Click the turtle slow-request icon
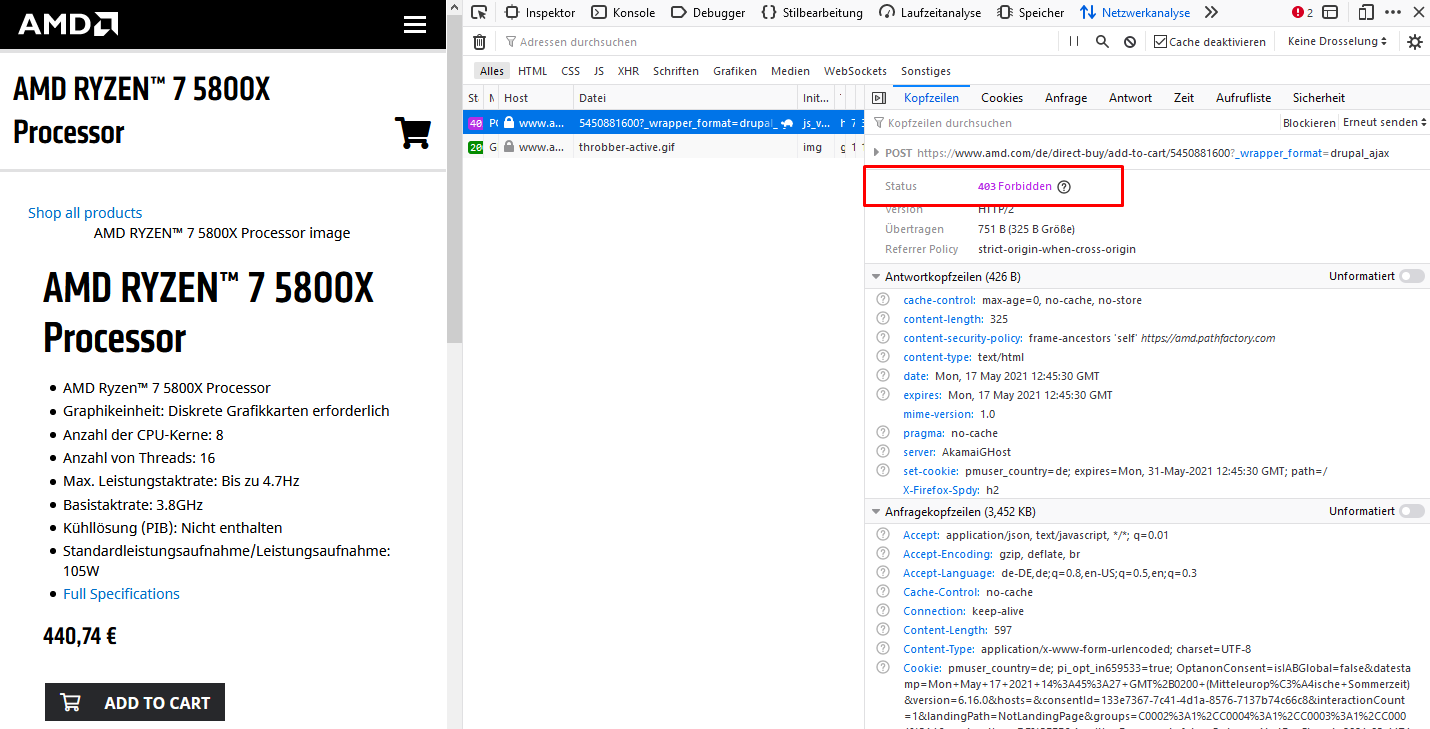This screenshot has height=729, width=1430. pos(788,123)
